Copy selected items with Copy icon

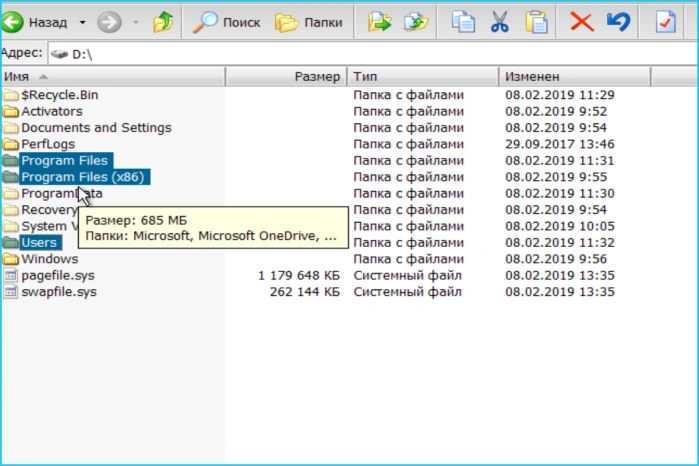tap(463, 22)
